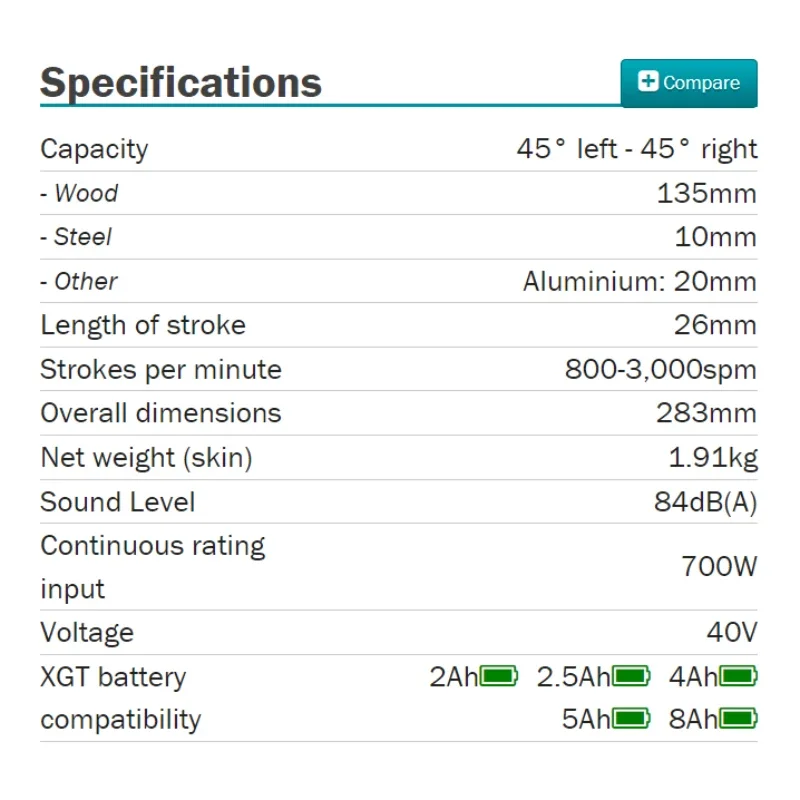The height and width of the screenshot is (800, 800).
Task: Click the 2Ah battery icon
Action: click(499, 677)
